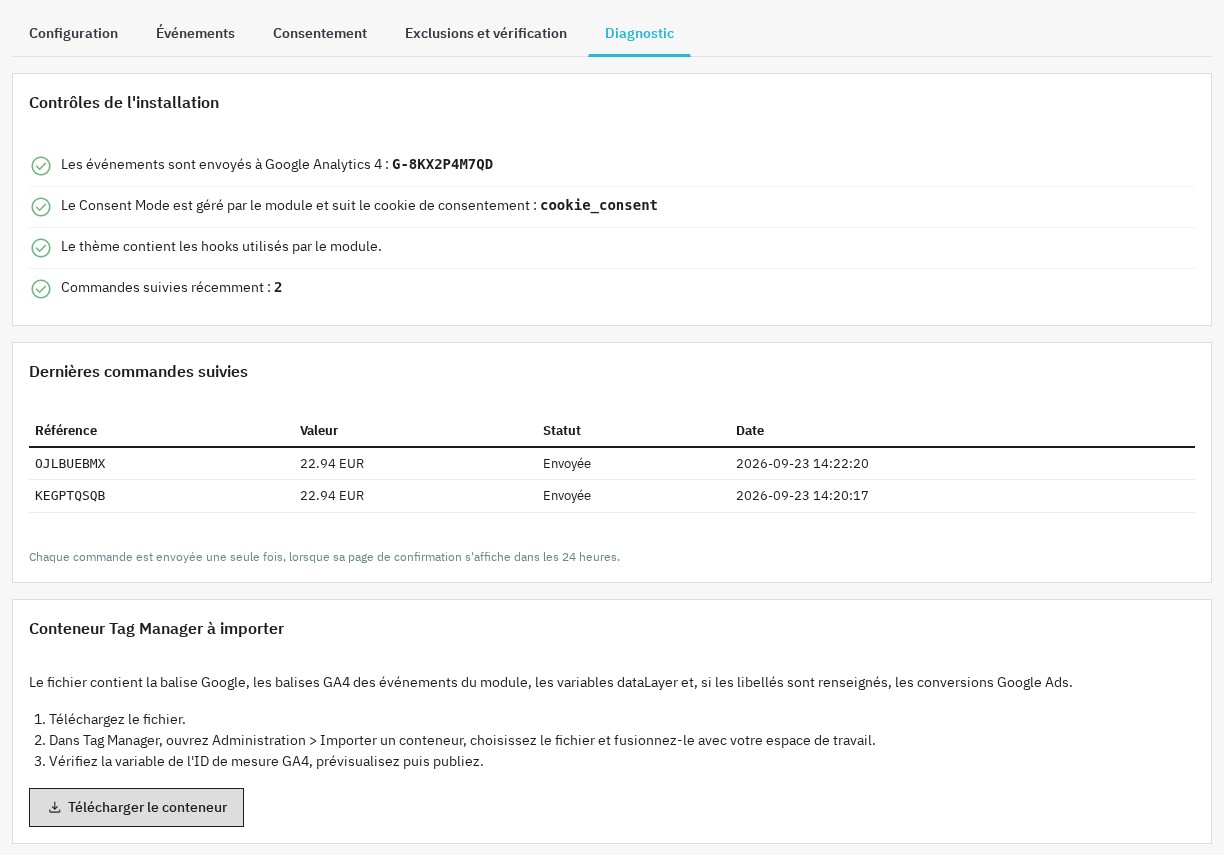This screenshot has width=1224, height=855.
Task: Click the note about 24 heures confirmation
Action: [x=324, y=557]
